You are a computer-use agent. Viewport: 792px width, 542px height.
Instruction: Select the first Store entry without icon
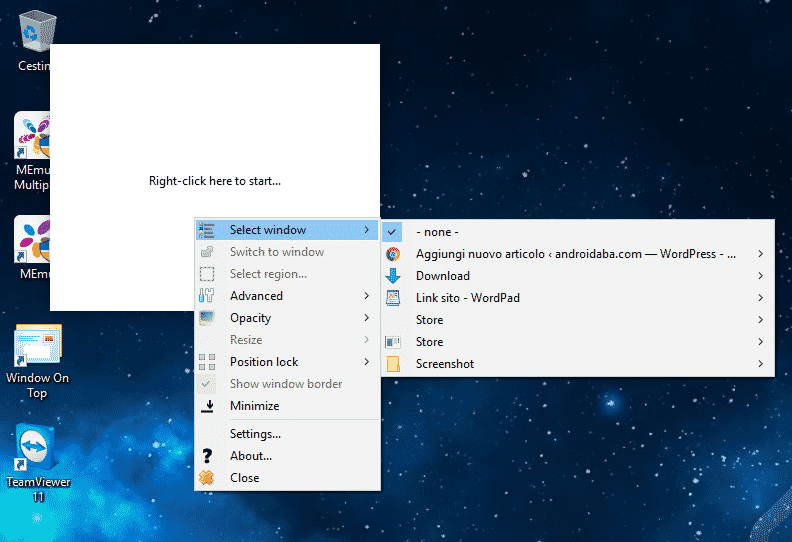pyautogui.click(x=578, y=320)
